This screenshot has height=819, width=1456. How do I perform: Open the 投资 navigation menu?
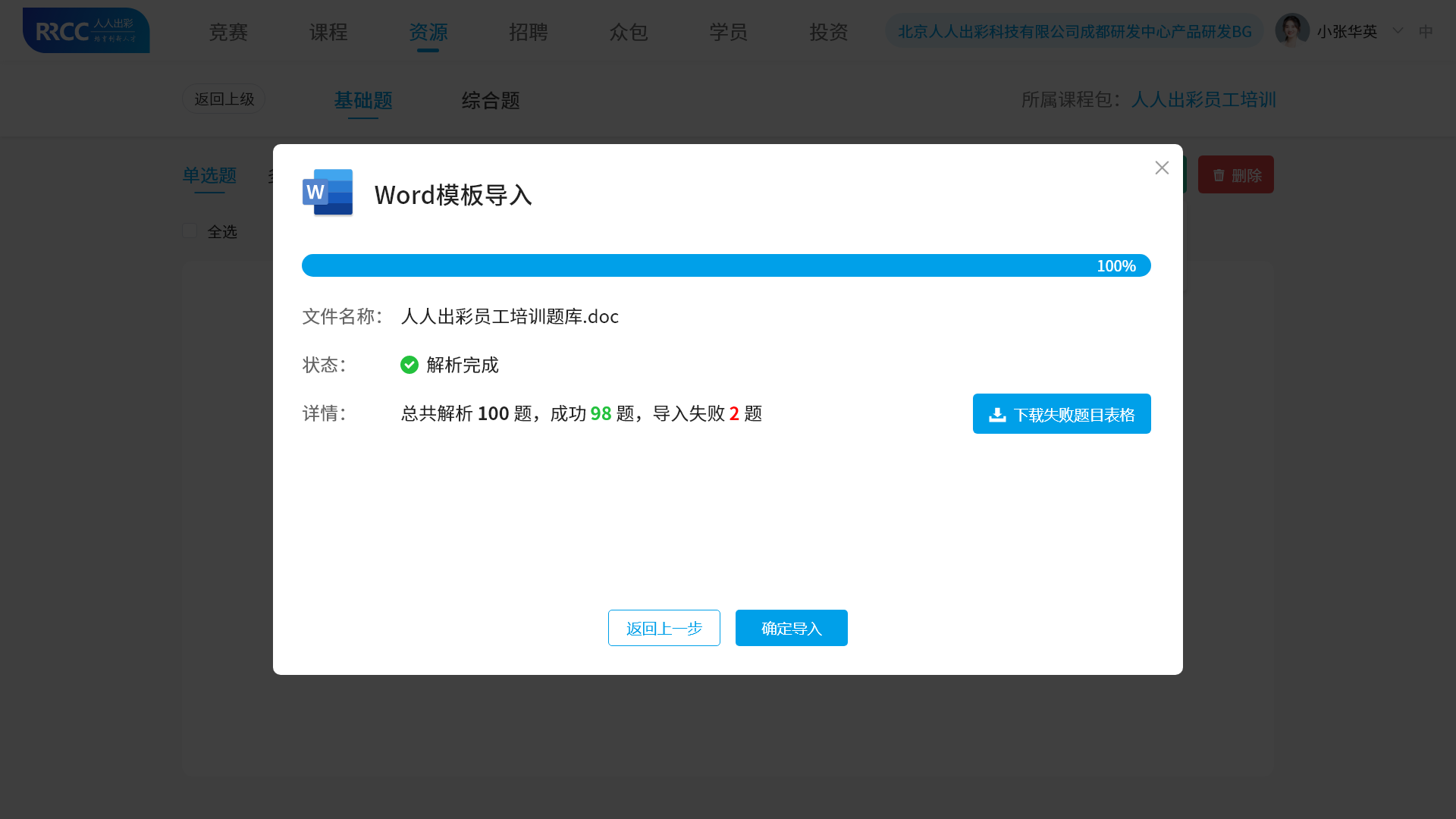(829, 32)
